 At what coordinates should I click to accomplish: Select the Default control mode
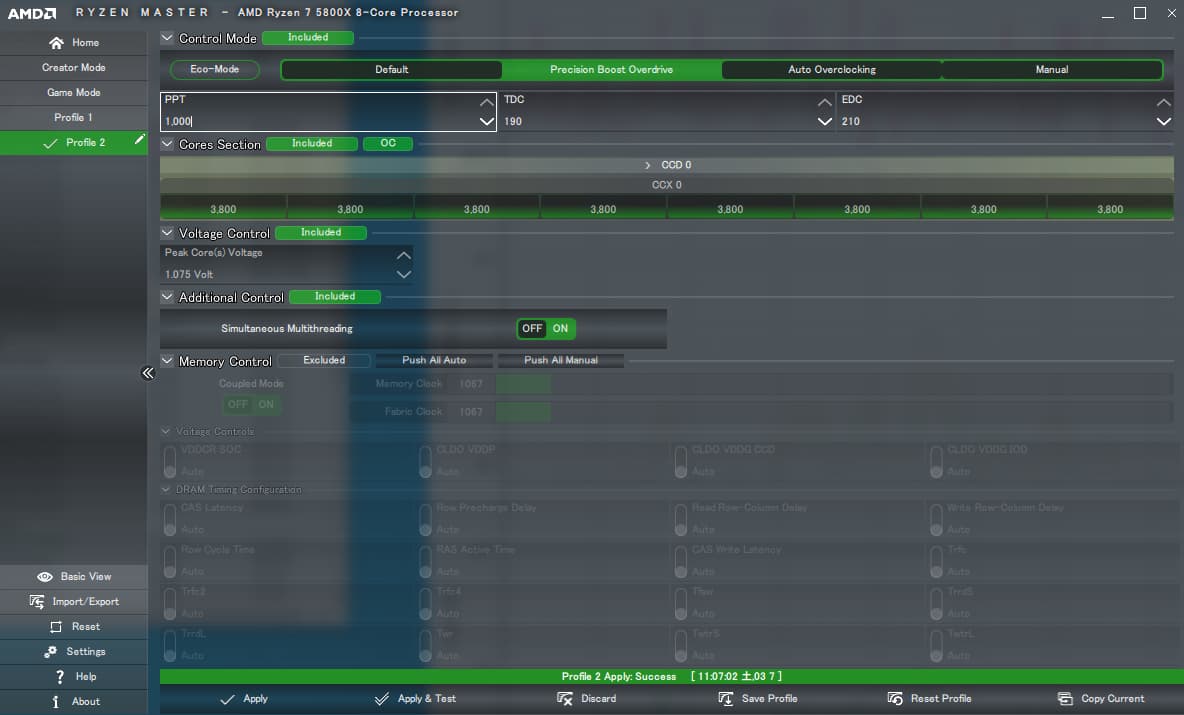391,69
